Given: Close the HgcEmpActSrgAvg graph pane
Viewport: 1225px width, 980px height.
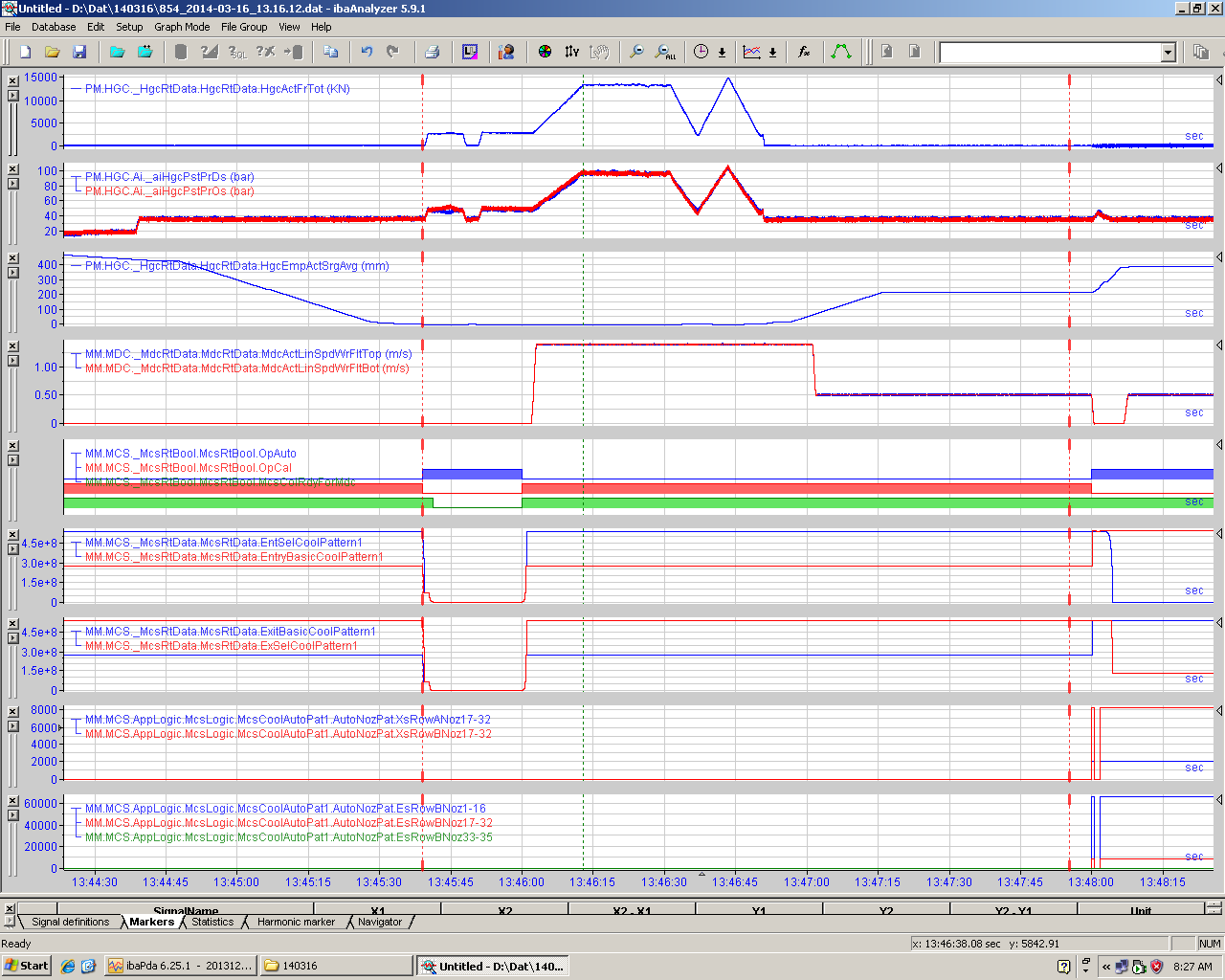Looking at the screenshot, I should click(12, 258).
